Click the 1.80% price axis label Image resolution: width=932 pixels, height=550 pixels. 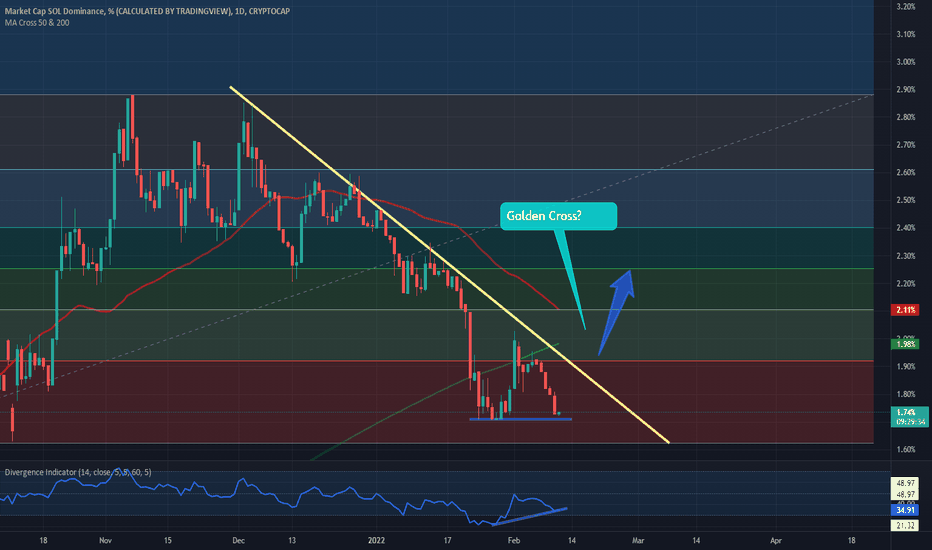(x=906, y=394)
